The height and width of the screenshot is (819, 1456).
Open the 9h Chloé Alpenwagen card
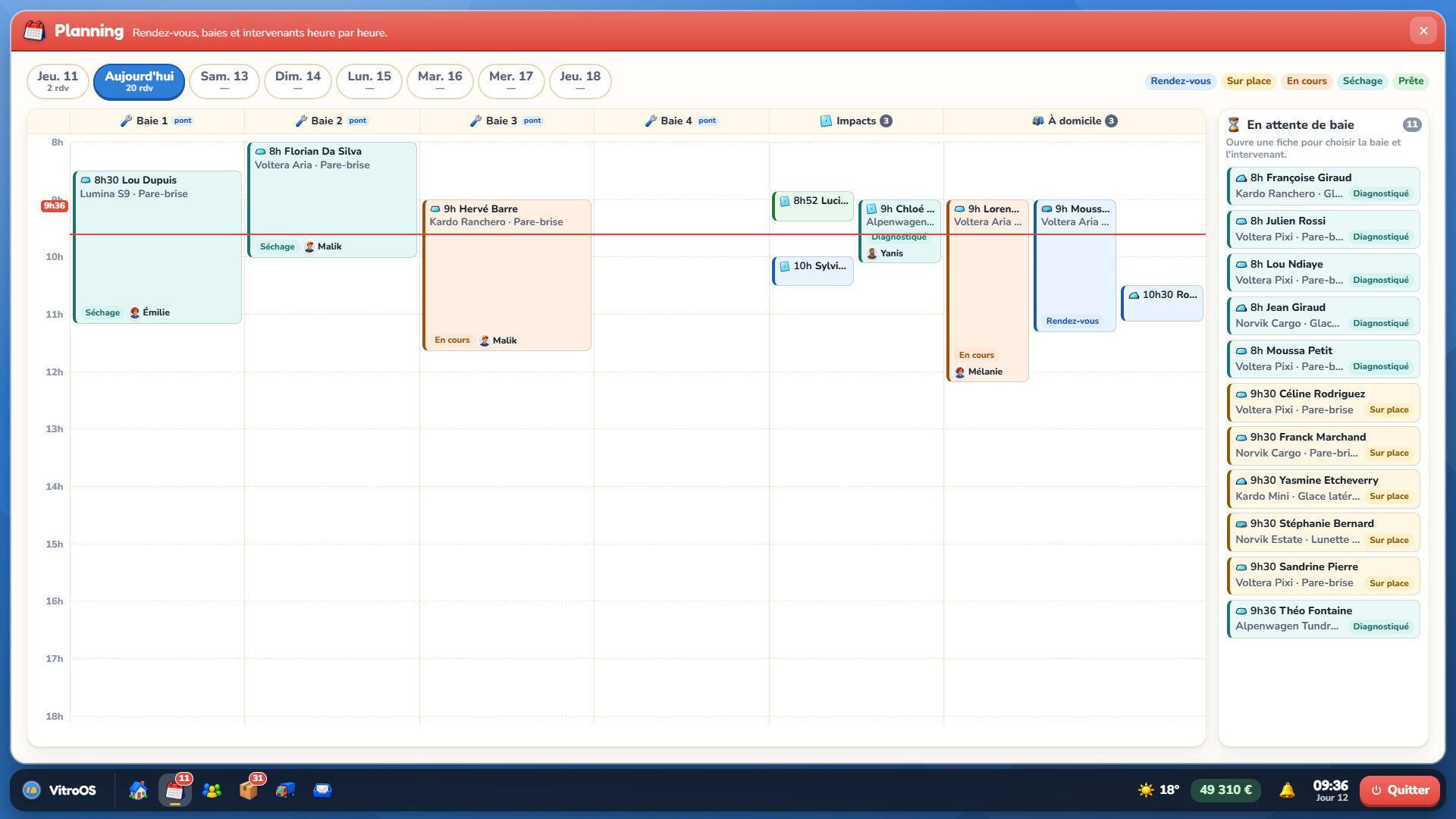pos(900,231)
